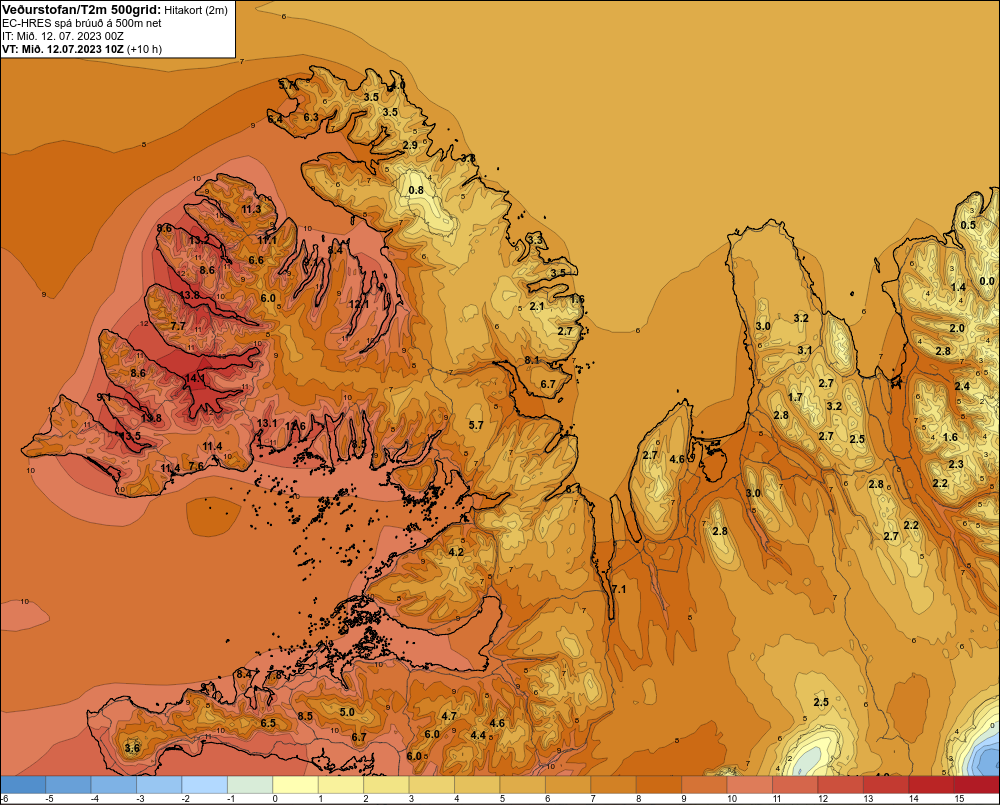Click the 7.8 temperature value

click(x=274, y=675)
